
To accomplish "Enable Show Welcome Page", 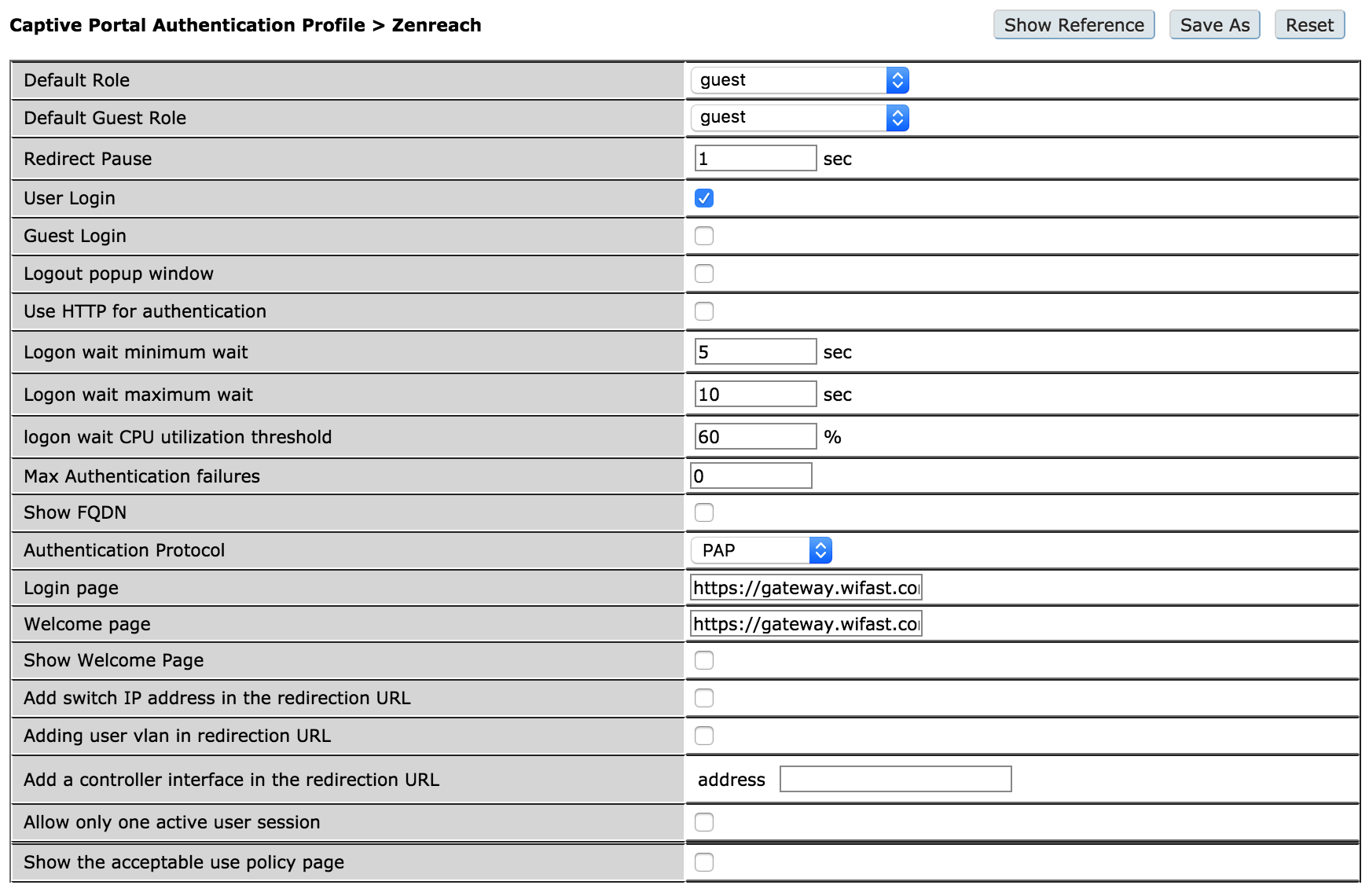I will click(x=703, y=660).
